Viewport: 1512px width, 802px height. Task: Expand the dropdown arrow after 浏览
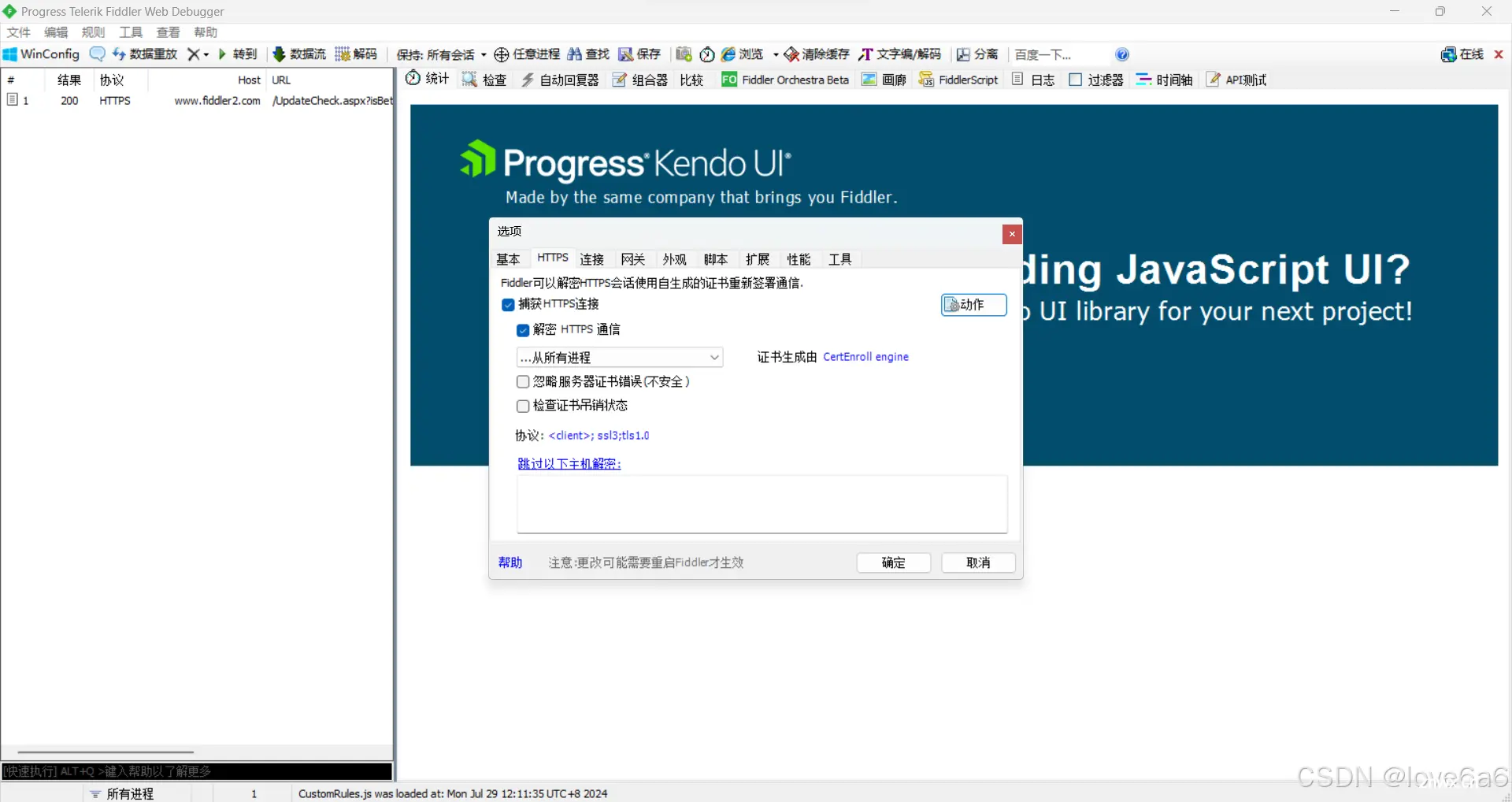(x=776, y=54)
